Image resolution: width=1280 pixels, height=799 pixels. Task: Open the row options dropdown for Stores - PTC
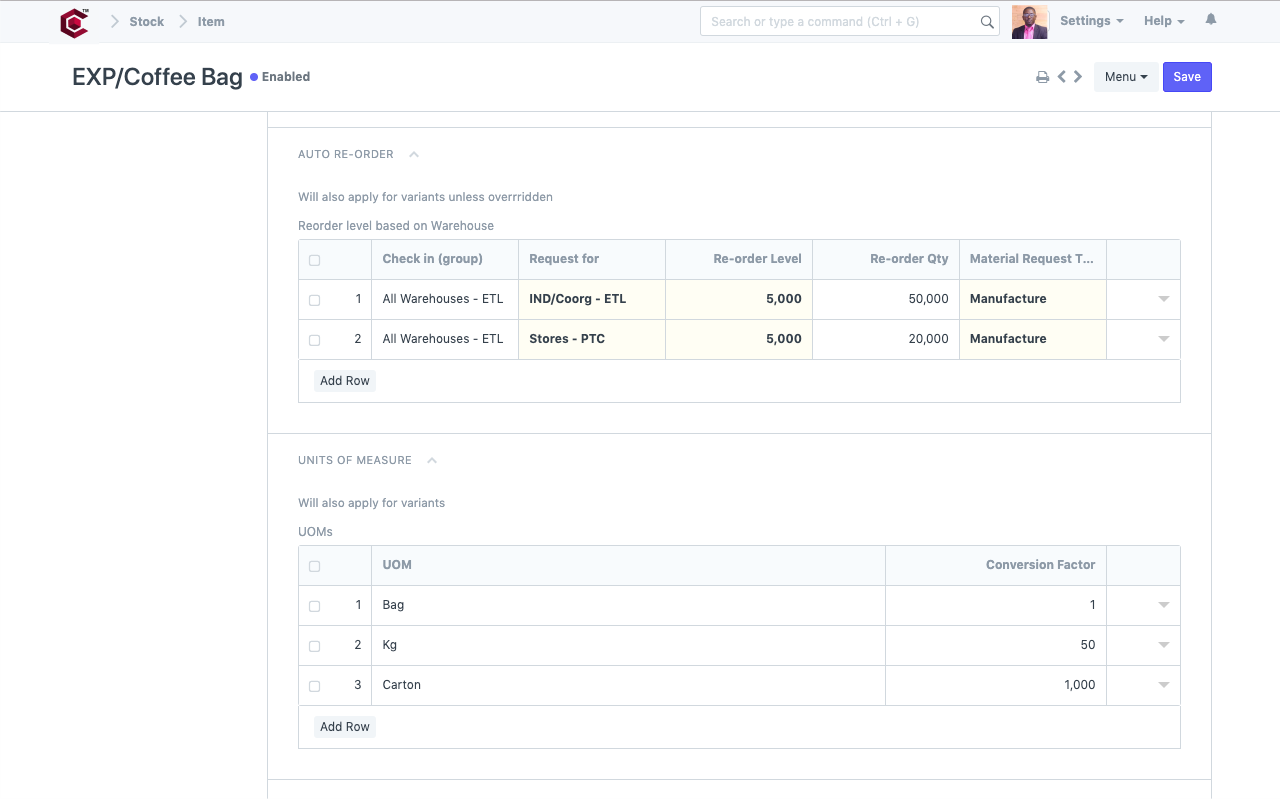[1163, 339]
